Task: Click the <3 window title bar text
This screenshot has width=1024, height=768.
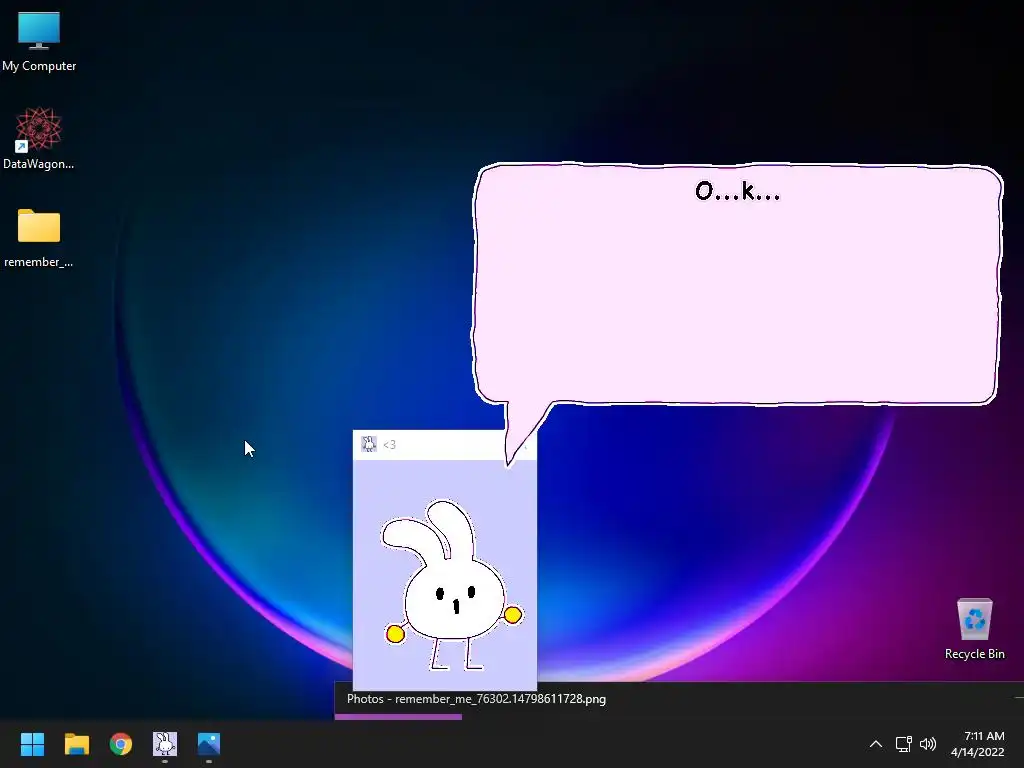Action: pyautogui.click(x=389, y=445)
